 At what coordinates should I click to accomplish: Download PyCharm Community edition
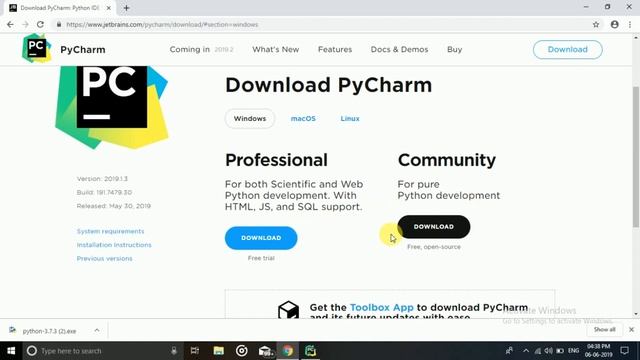433,227
